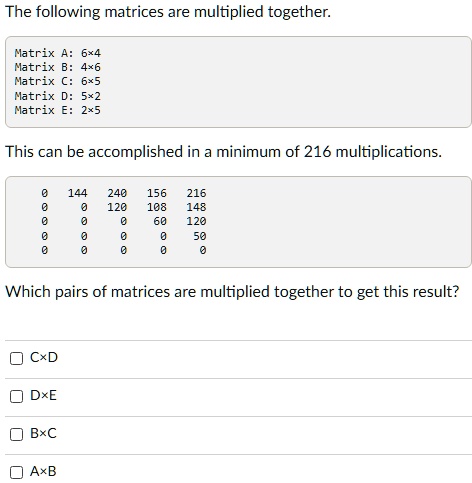Image resolution: width=472 pixels, height=483 pixels.
Task: Click the Matrix A: 6×4 line
Action: coord(57,53)
